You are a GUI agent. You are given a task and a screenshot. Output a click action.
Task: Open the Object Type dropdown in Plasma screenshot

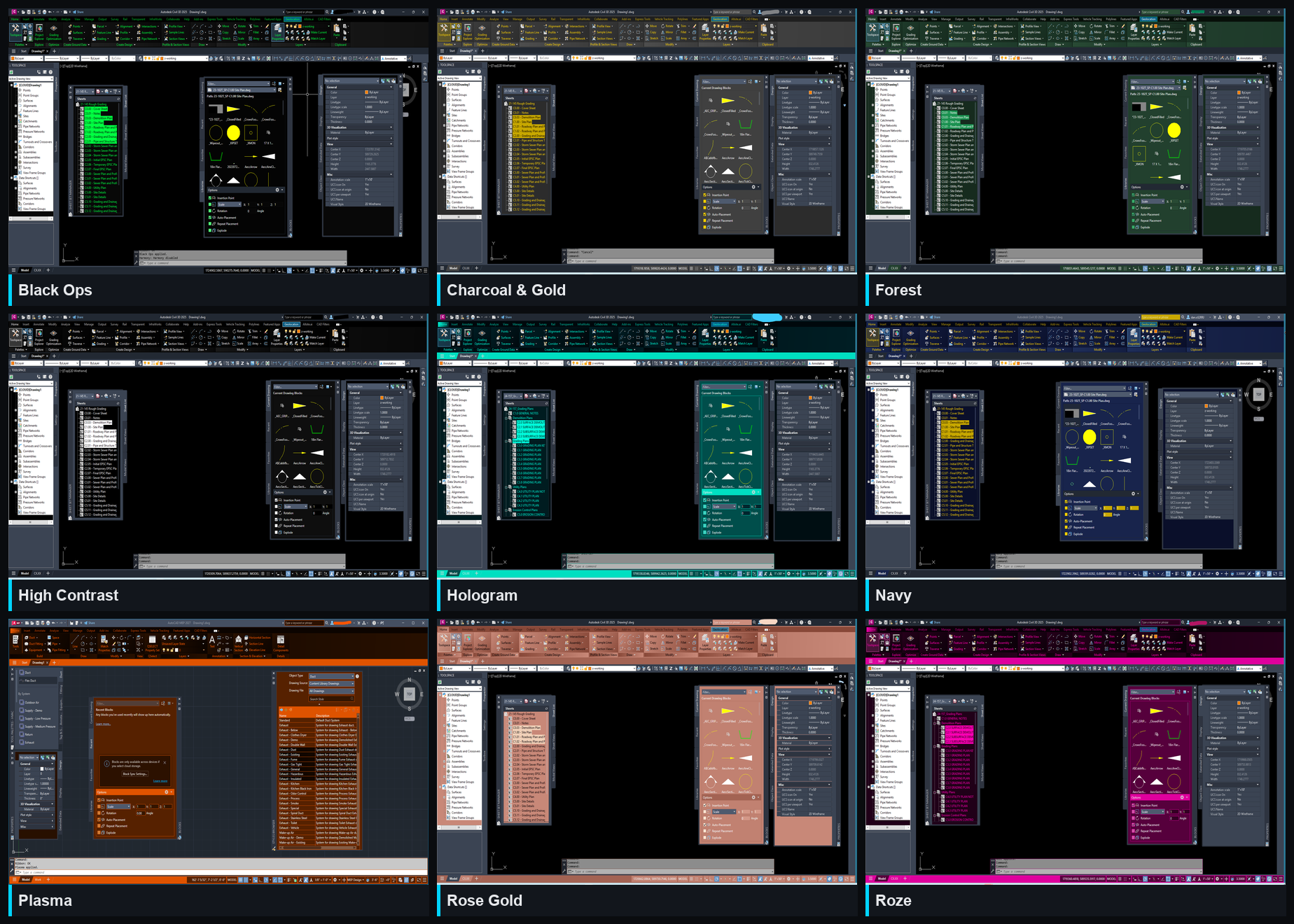pos(332,676)
